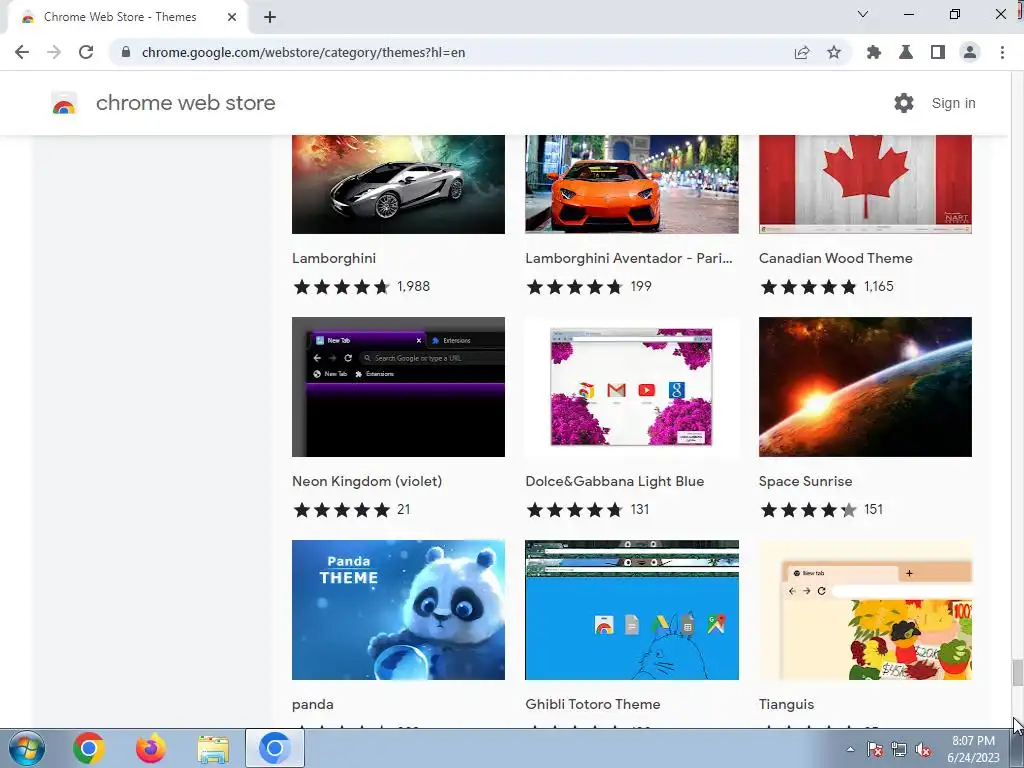This screenshot has width=1024, height=768.
Task: Click the star rating of Neon Kingdom
Action: (x=342, y=510)
